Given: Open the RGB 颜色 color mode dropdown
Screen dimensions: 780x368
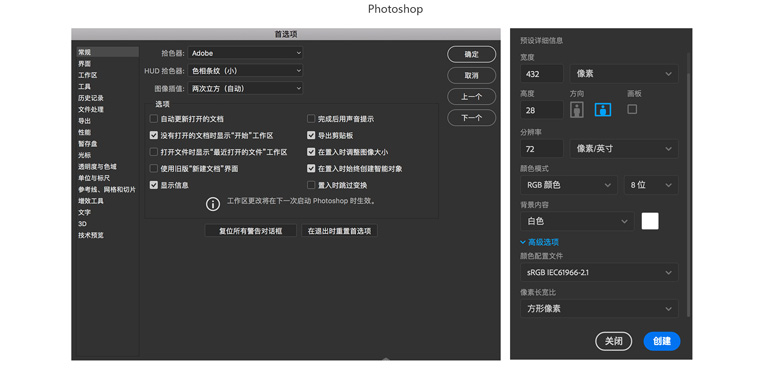Looking at the screenshot, I should click(x=569, y=185).
